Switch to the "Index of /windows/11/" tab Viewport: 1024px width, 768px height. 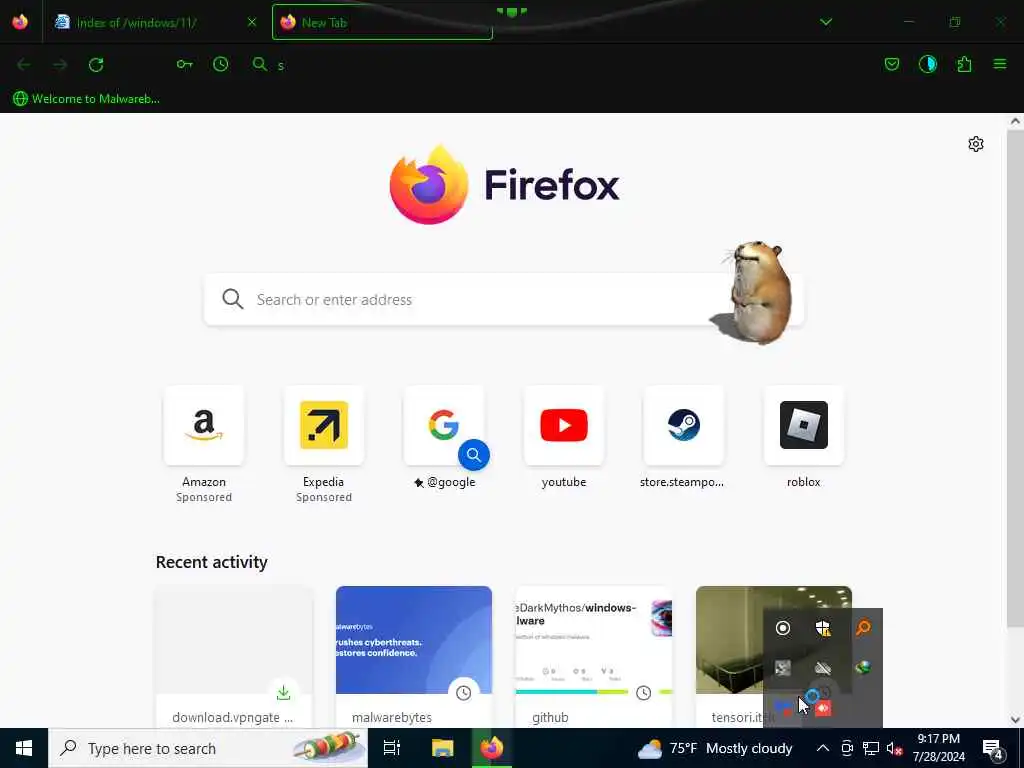click(155, 22)
